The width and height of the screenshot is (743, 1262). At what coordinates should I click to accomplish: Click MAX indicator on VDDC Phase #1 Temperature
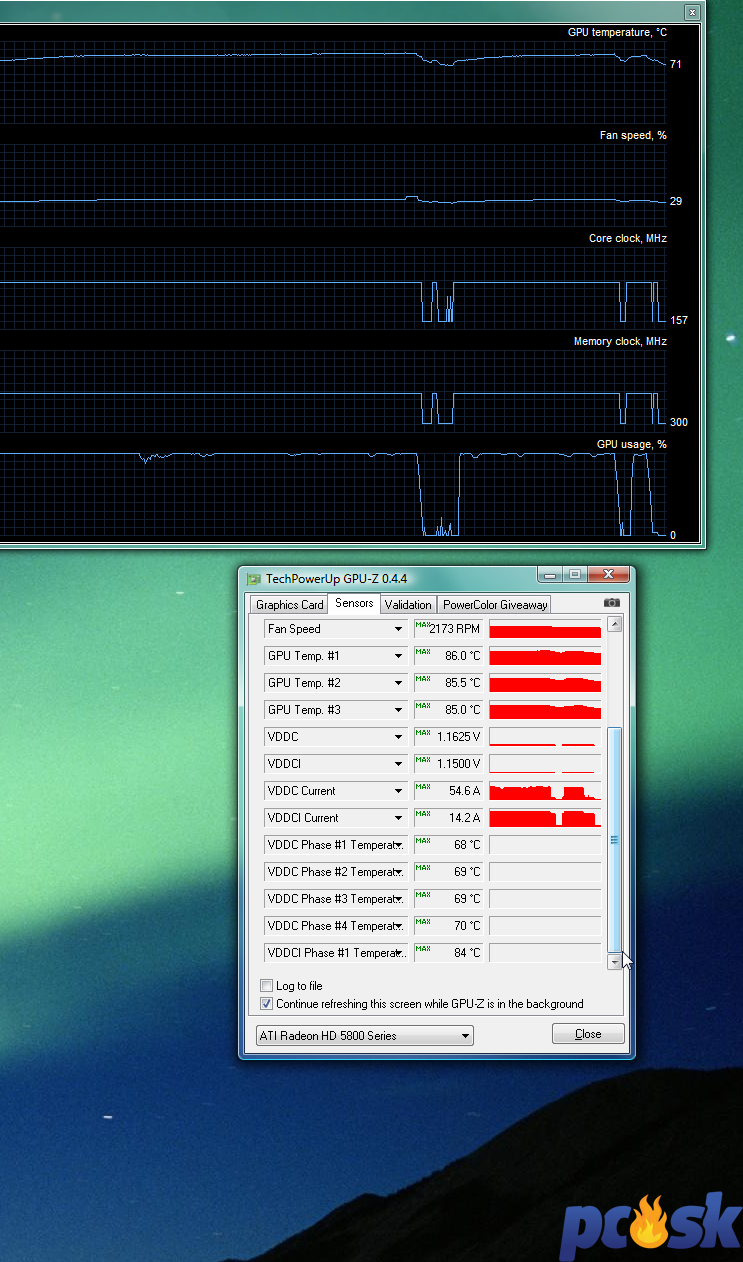click(423, 841)
